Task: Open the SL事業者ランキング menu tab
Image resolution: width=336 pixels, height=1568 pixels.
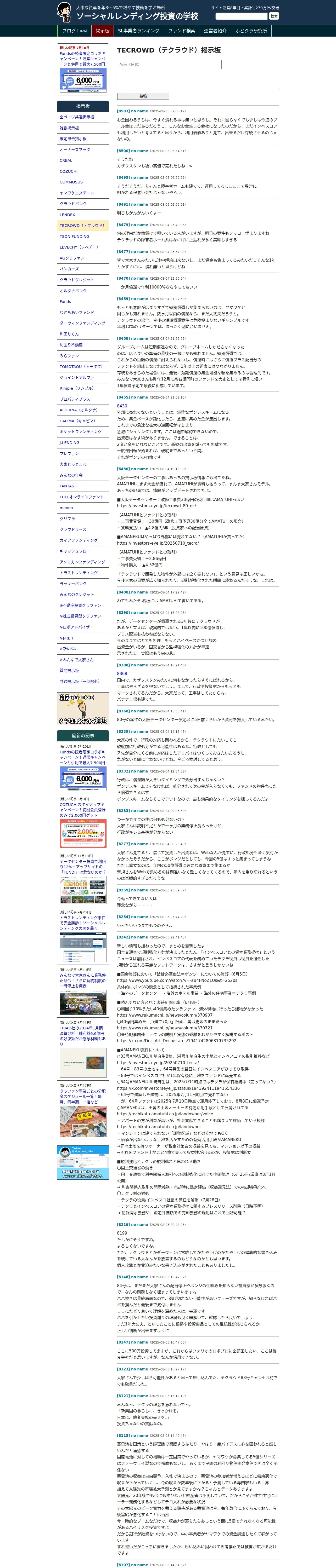Action: [x=138, y=31]
